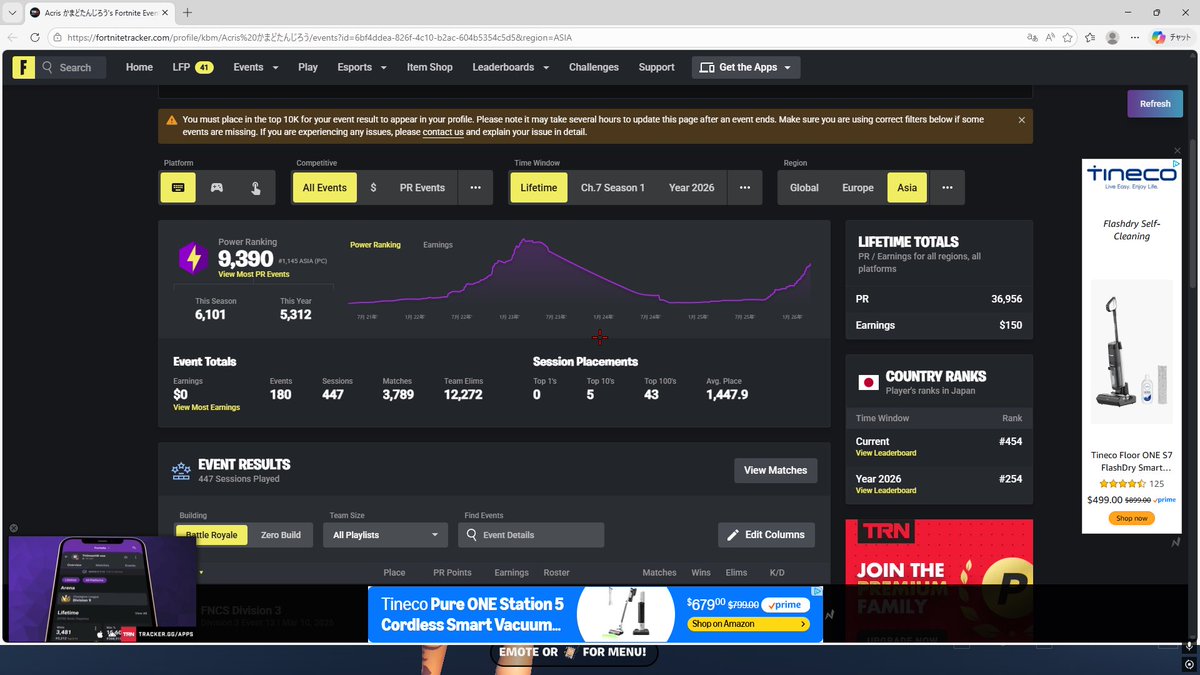The height and width of the screenshot is (675, 1200).
Task: Close the Fortnite Events browser tab
Action: coord(165,12)
